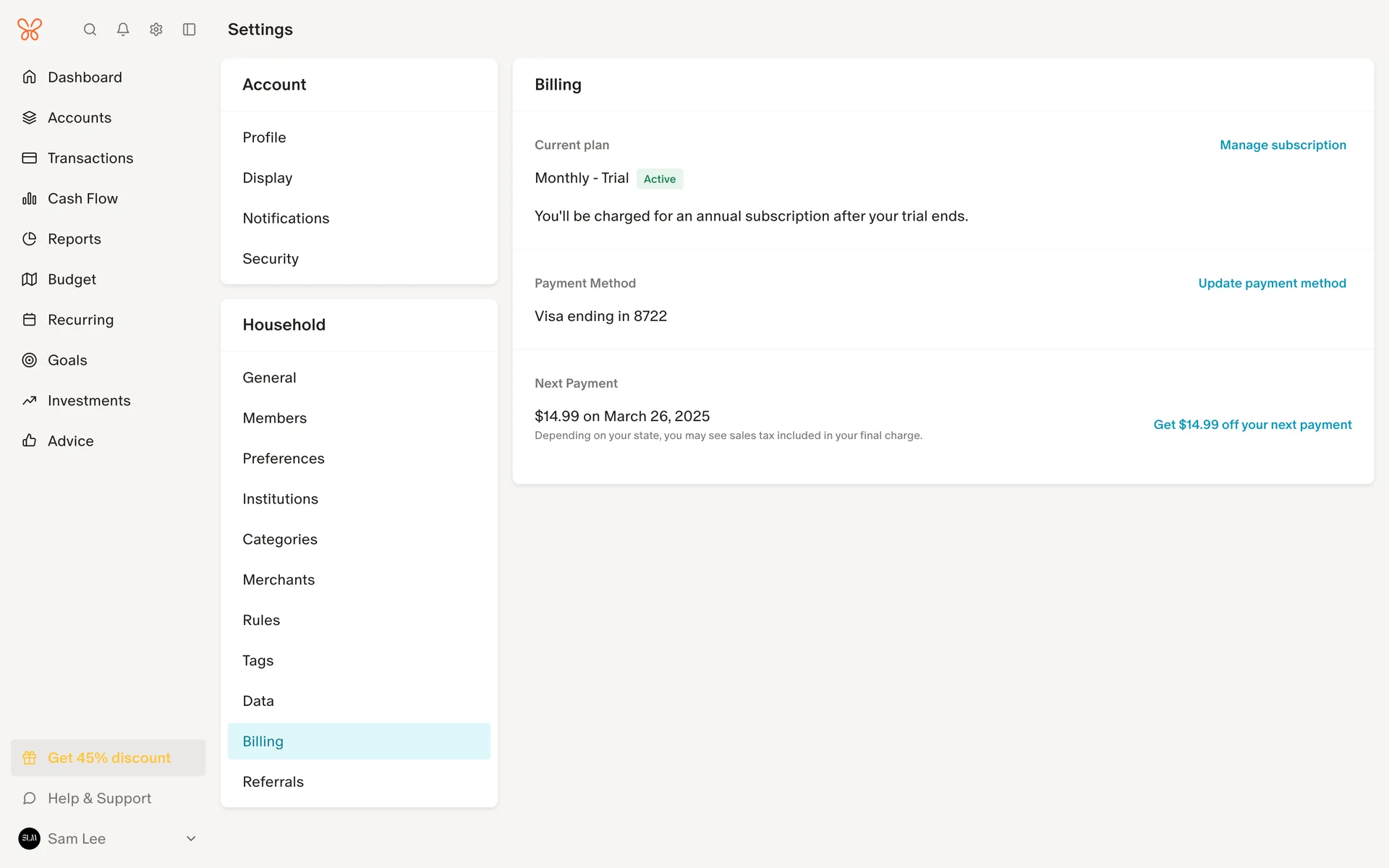The image size is (1389, 868).
Task: Select Members under Household
Action: [x=275, y=418]
